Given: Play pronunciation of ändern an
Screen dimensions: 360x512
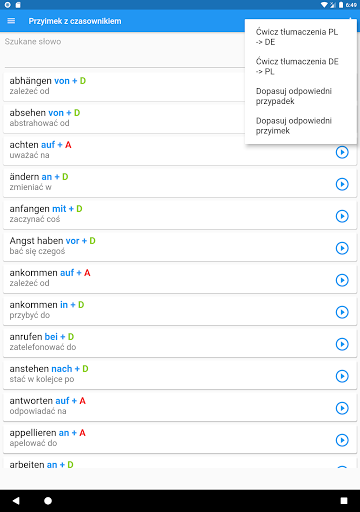Looking at the screenshot, I should (x=342, y=184).
